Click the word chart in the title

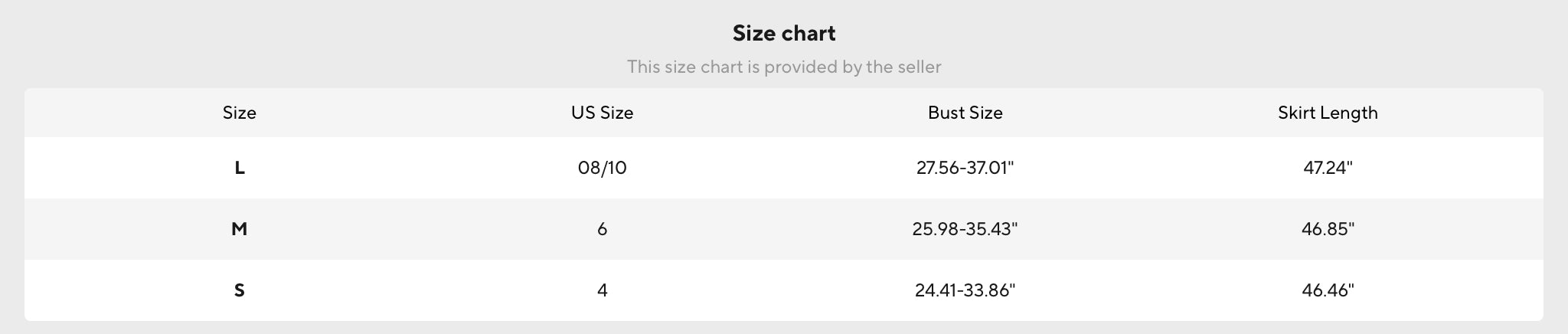[810, 33]
